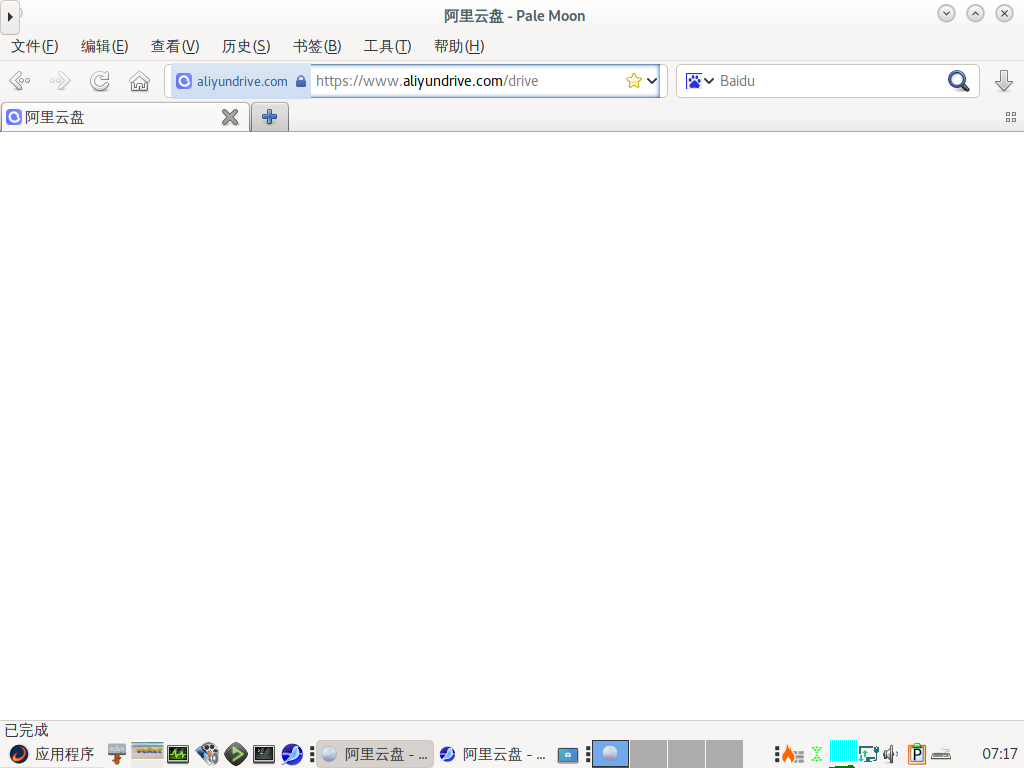Click the forward navigation arrow

60,81
